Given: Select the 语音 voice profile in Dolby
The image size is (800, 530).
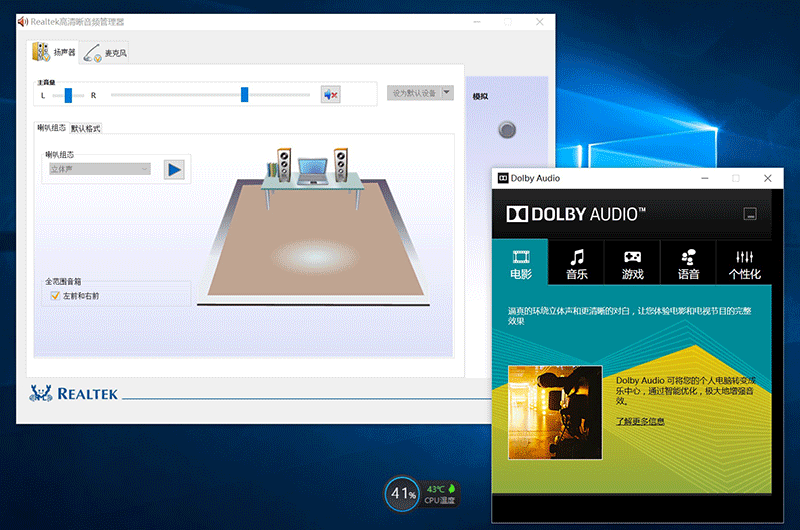Looking at the screenshot, I should pos(688,262).
